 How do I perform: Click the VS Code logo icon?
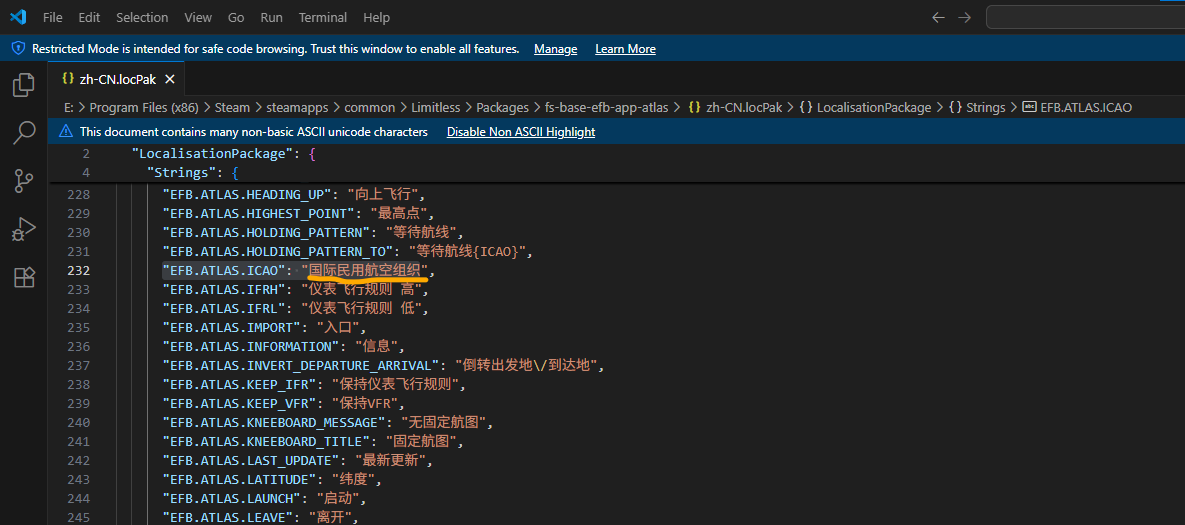click(17, 17)
